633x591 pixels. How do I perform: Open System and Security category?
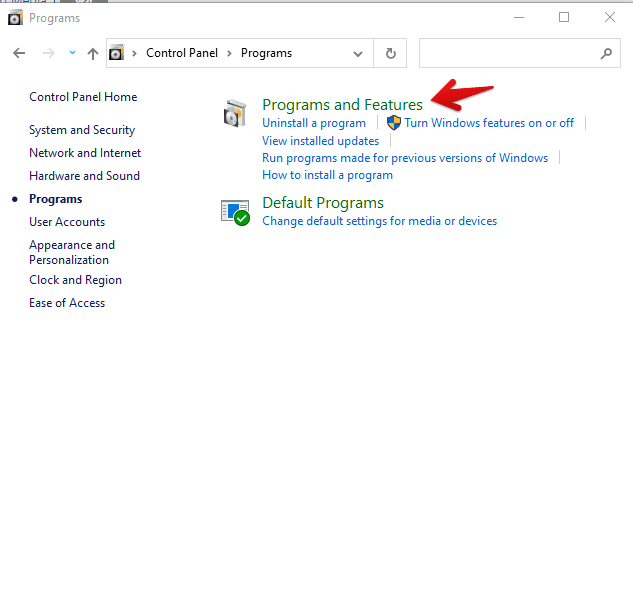tap(82, 130)
